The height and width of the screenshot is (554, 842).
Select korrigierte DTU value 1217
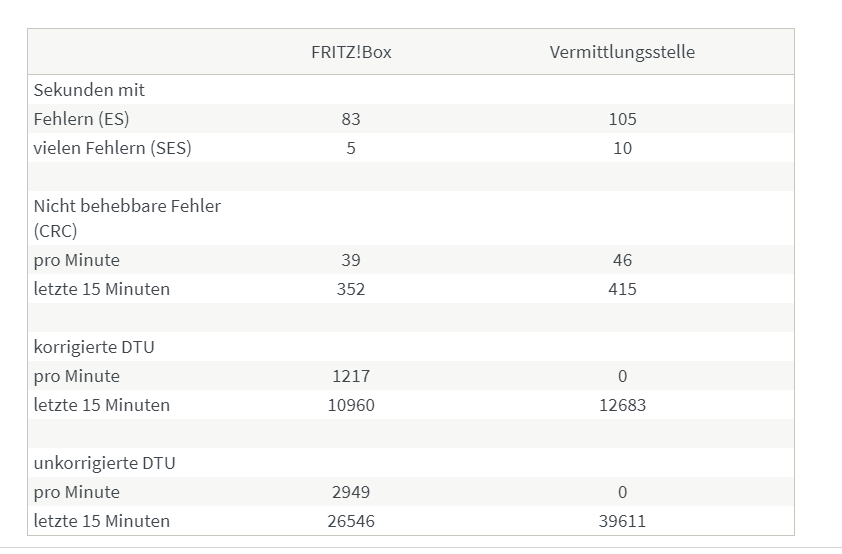click(351, 376)
